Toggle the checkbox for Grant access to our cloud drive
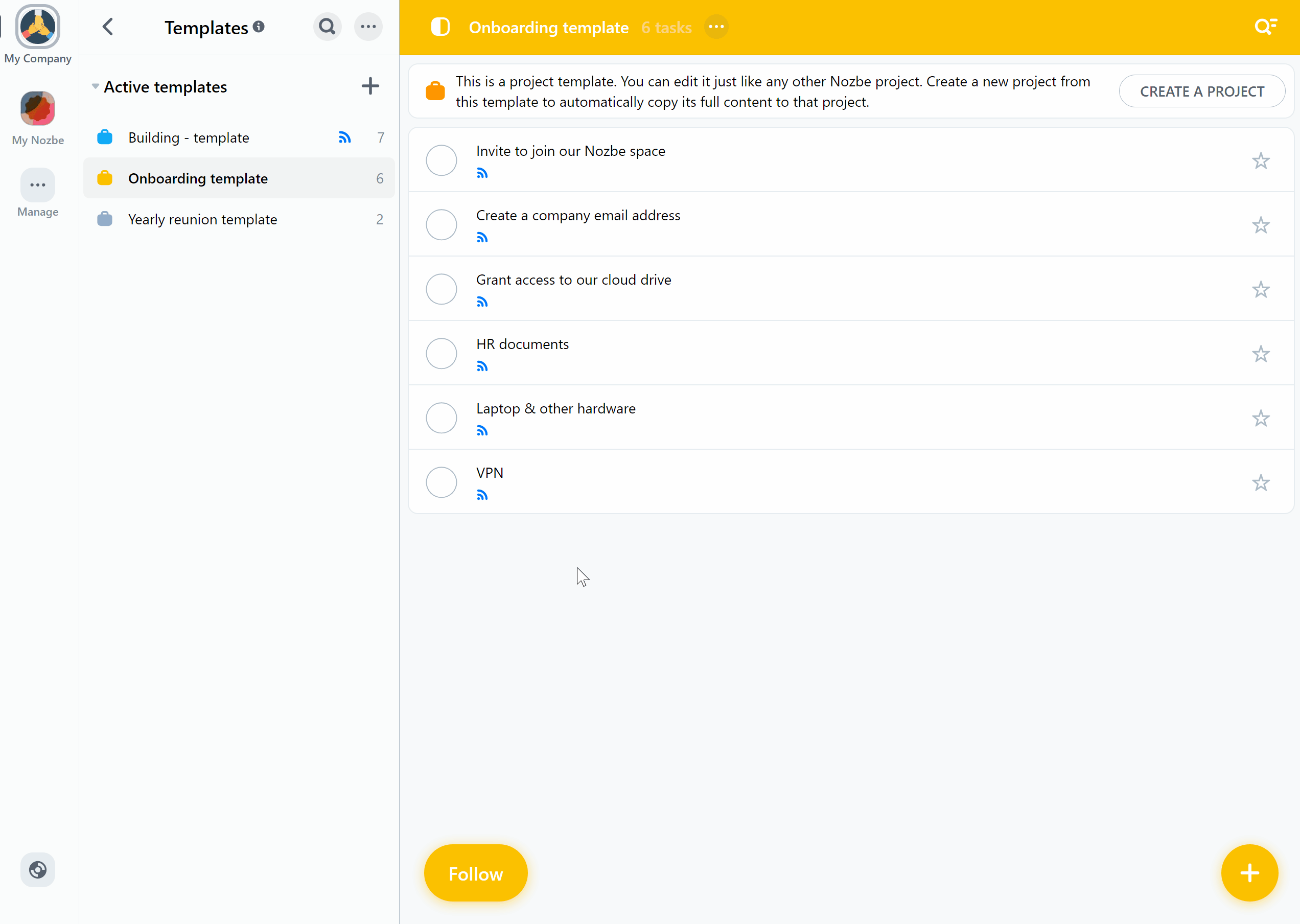This screenshot has width=1300, height=924. pyautogui.click(x=442, y=289)
